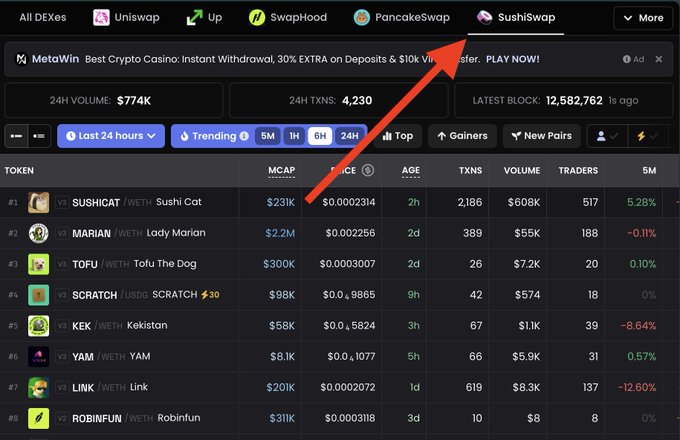Toggle price currency dollar icon
680x440 pixels.
pyautogui.click(x=368, y=170)
